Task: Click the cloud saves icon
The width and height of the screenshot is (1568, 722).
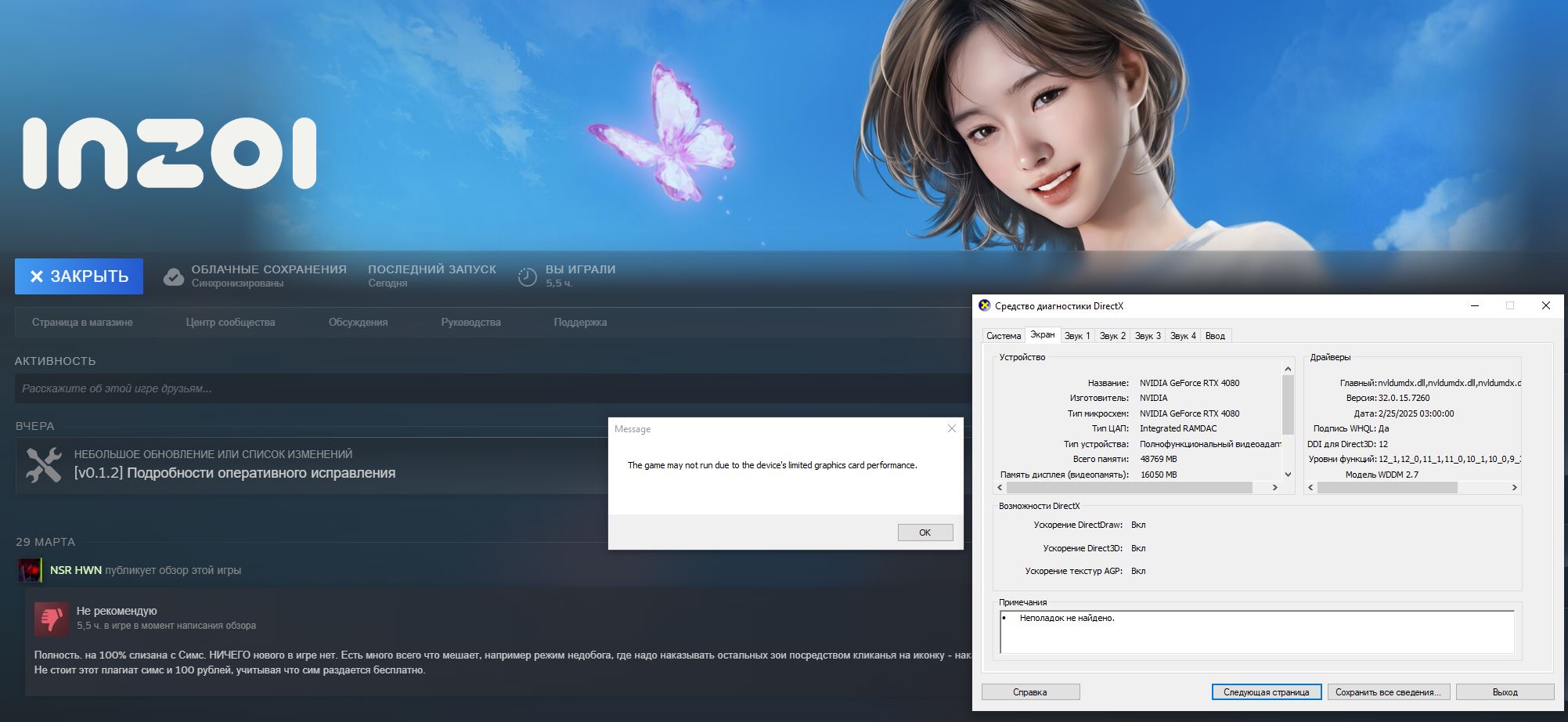Action: (174, 276)
